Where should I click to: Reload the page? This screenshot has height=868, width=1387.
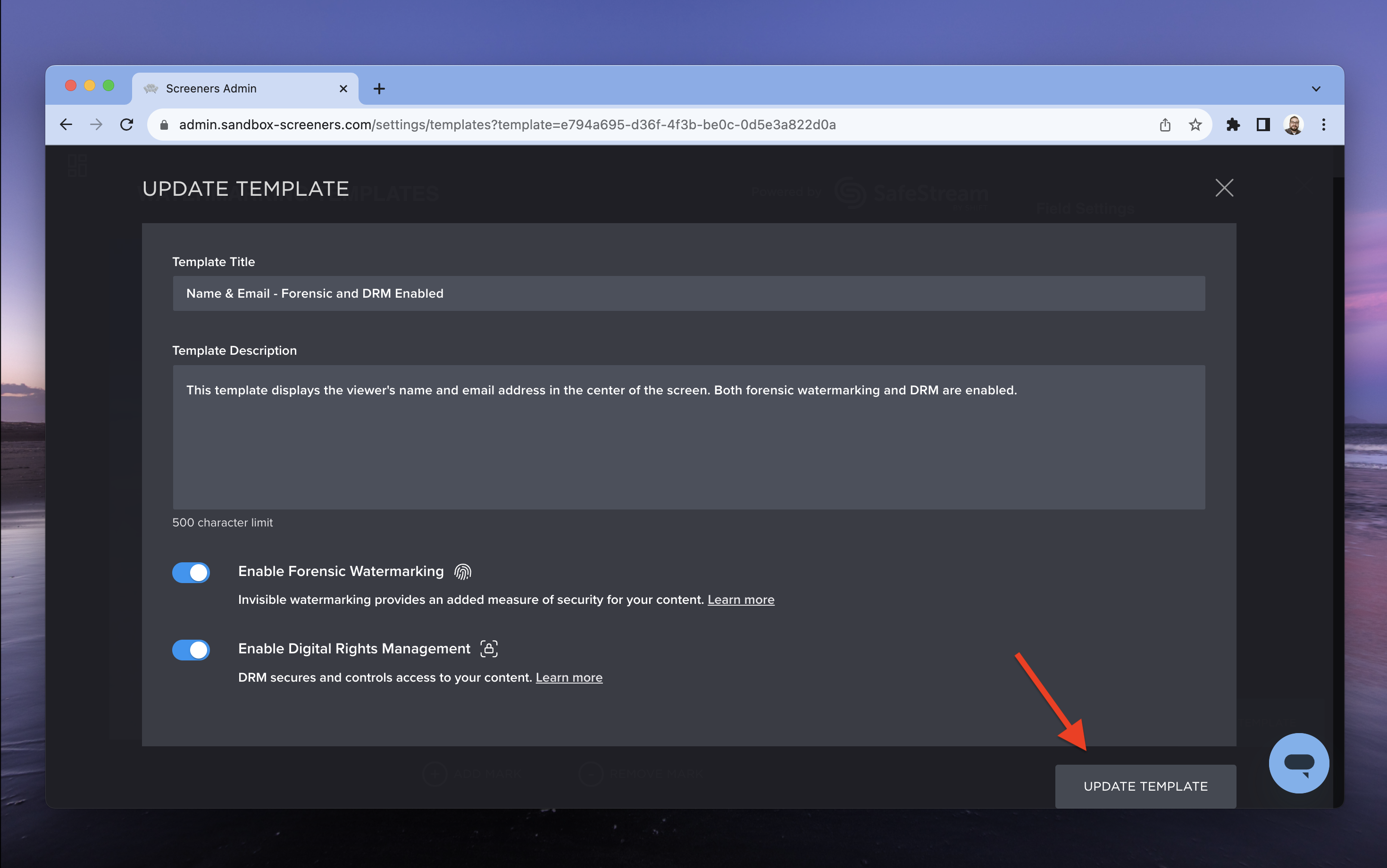[x=127, y=125]
